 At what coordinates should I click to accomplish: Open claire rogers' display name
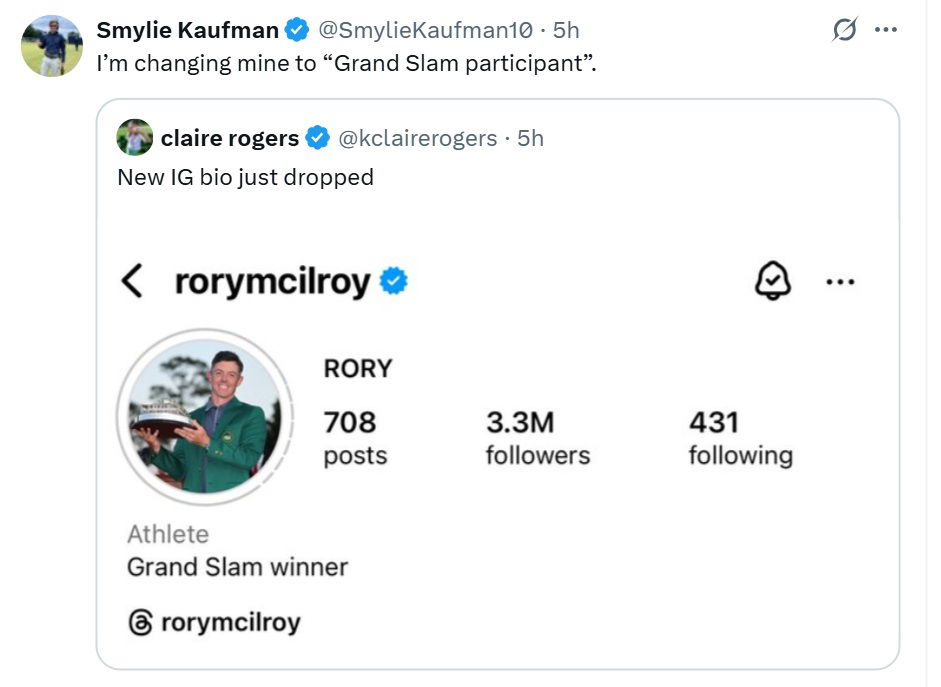(229, 138)
